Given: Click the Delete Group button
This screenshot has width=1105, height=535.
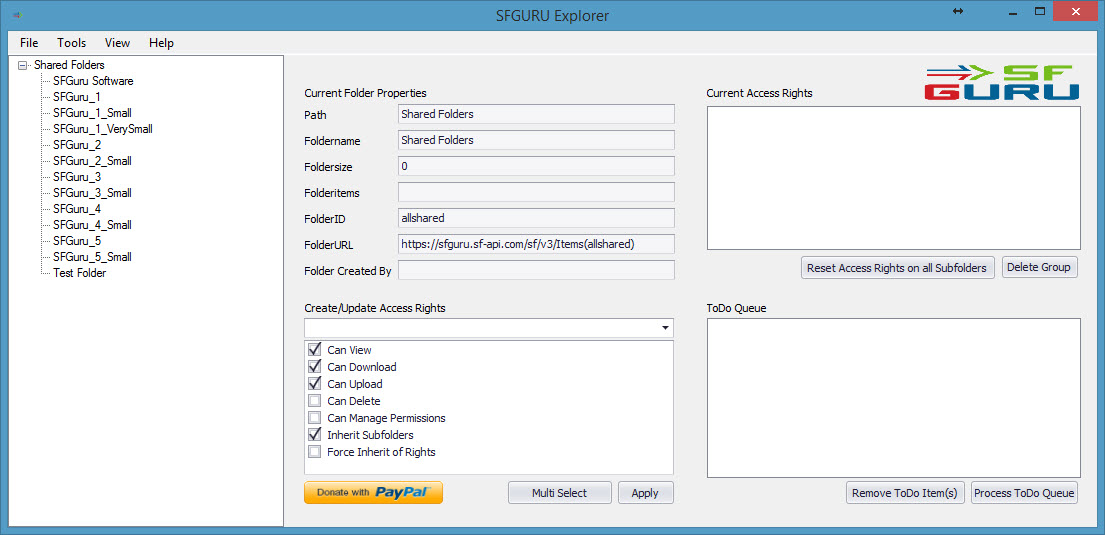Looking at the screenshot, I should click(1039, 268).
